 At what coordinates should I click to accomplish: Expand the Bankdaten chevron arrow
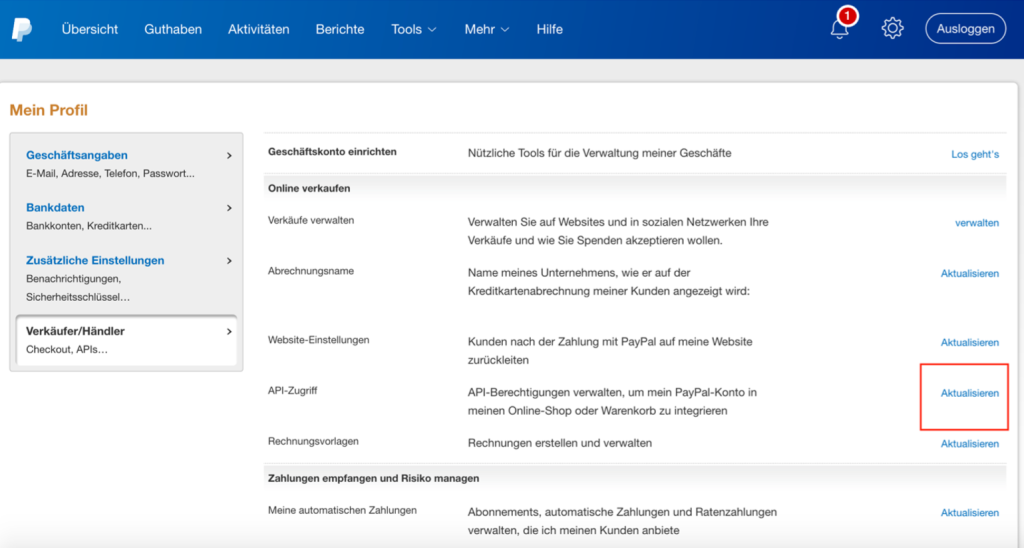coord(229,208)
